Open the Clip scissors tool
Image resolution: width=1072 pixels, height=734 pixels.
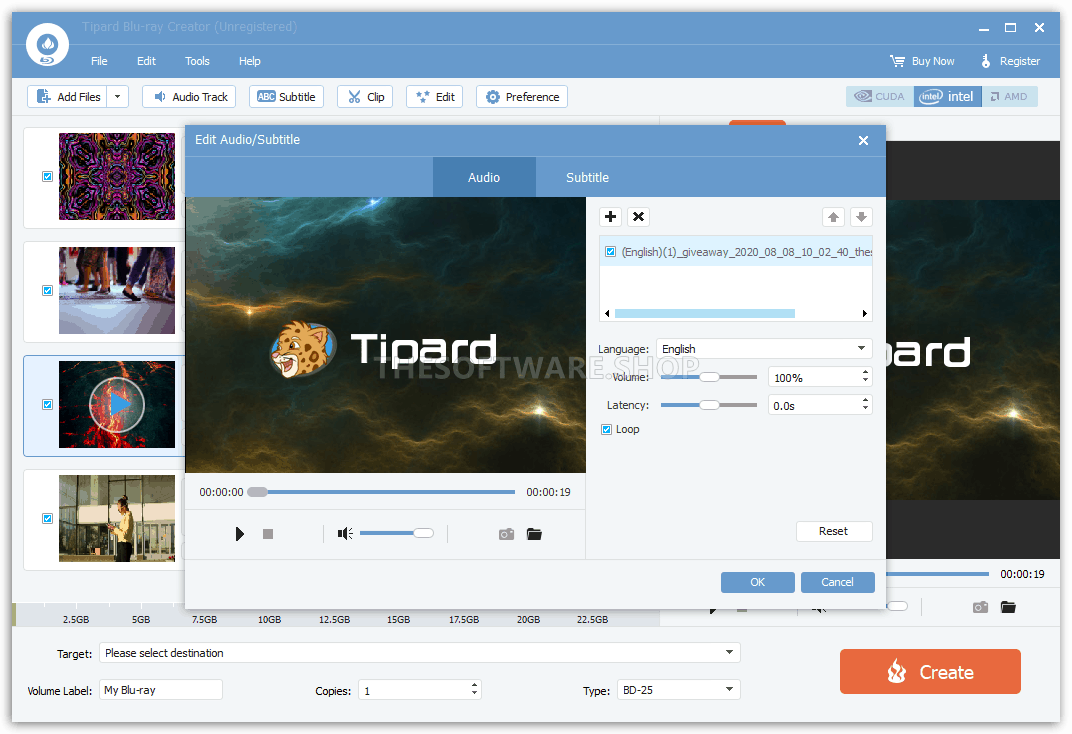[365, 96]
